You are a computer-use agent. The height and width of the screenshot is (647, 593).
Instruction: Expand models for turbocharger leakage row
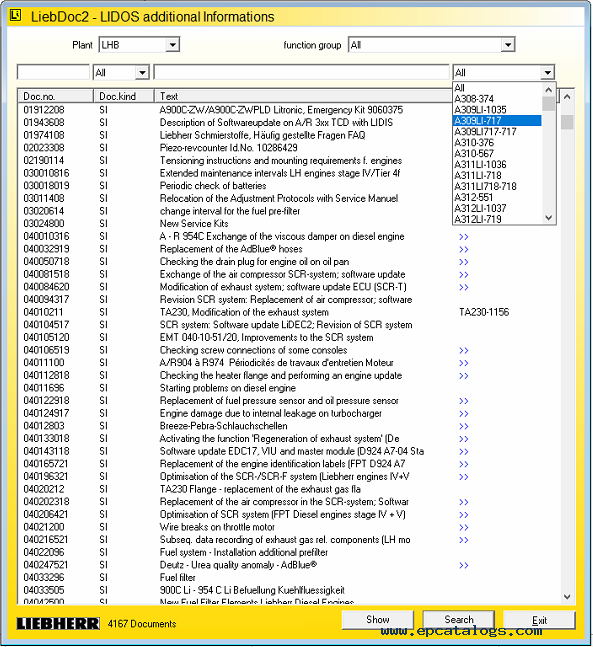[464, 413]
